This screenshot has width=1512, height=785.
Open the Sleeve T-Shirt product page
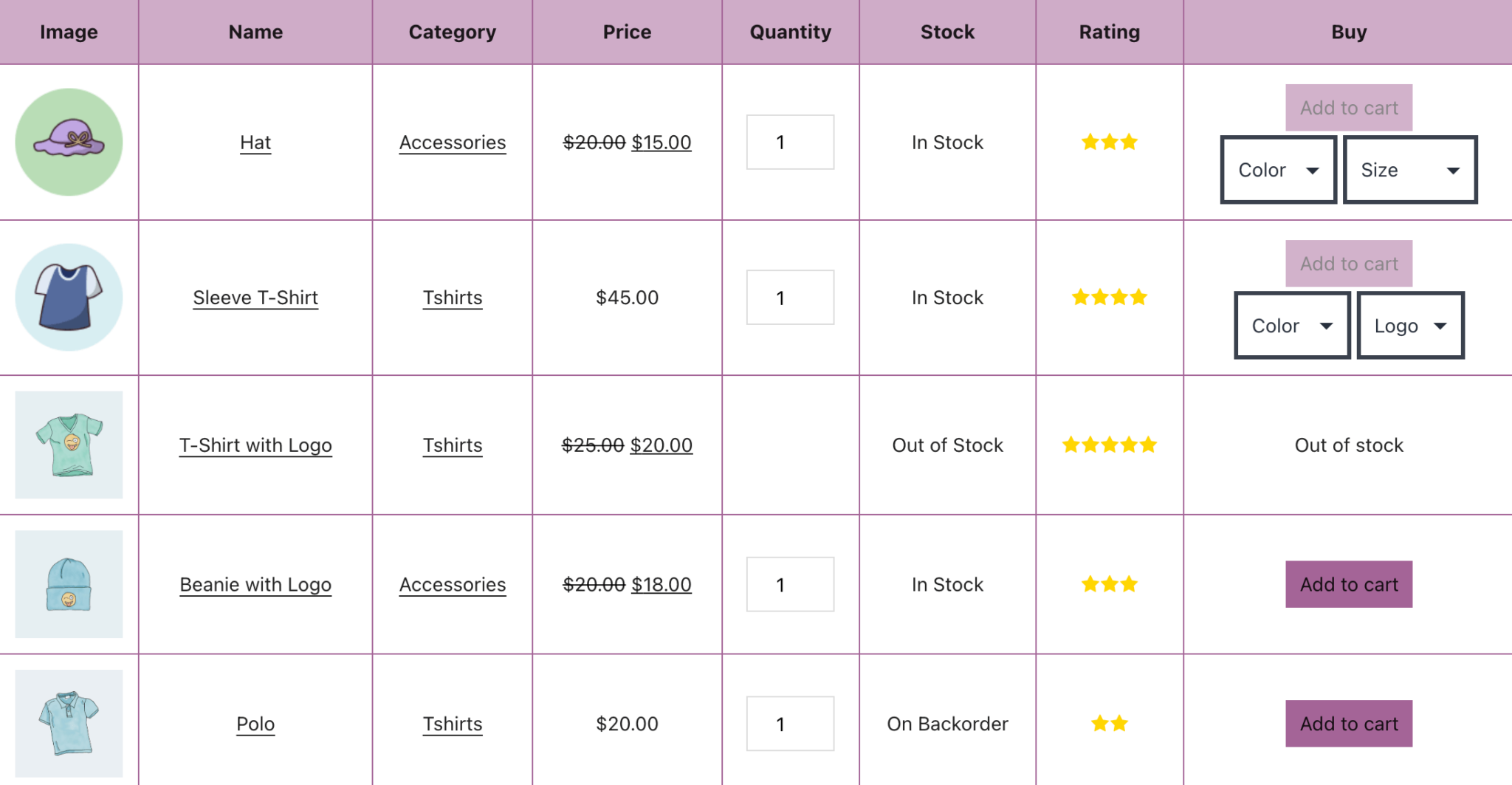point(255,298)
